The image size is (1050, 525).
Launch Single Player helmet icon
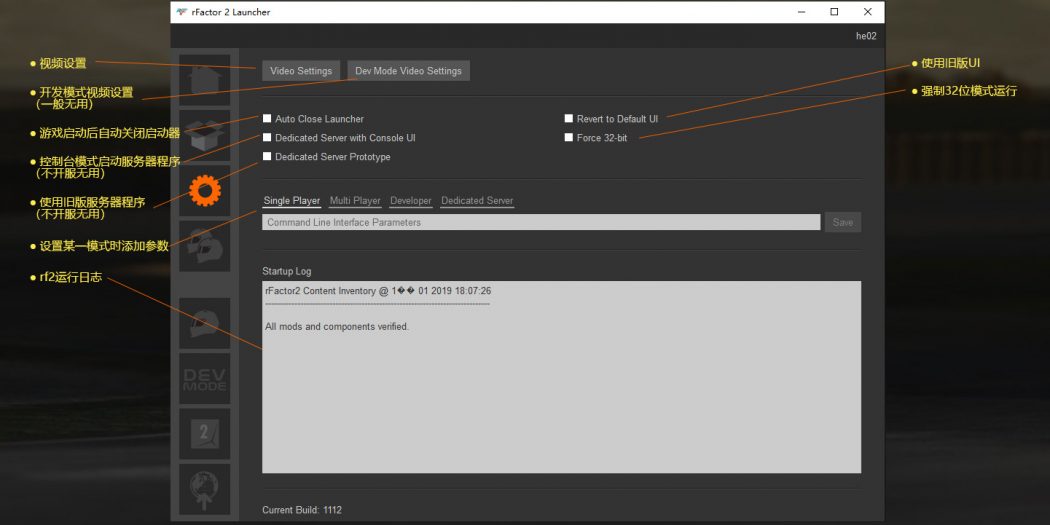pos(204,323)
